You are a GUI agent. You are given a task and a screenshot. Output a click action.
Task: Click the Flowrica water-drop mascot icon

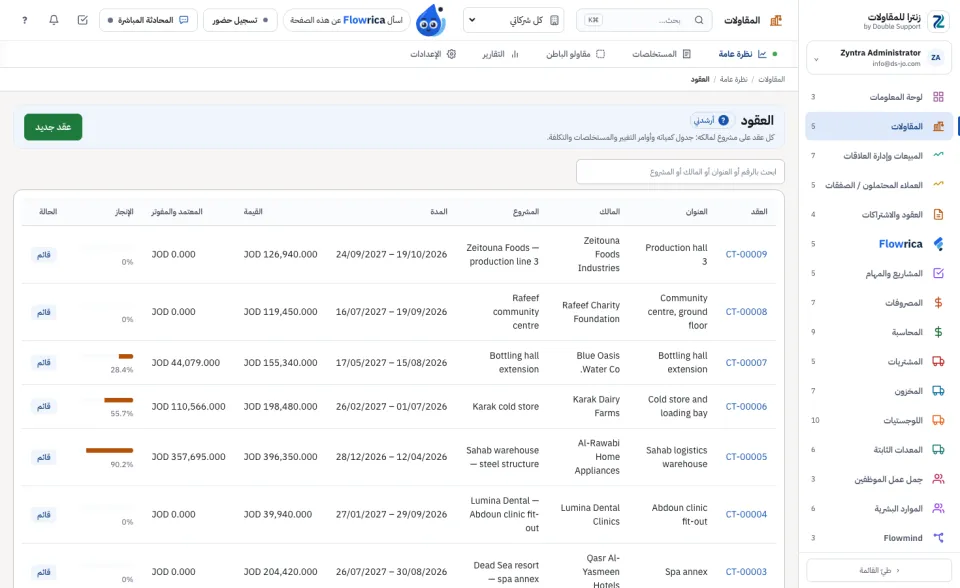click(430, 21)
